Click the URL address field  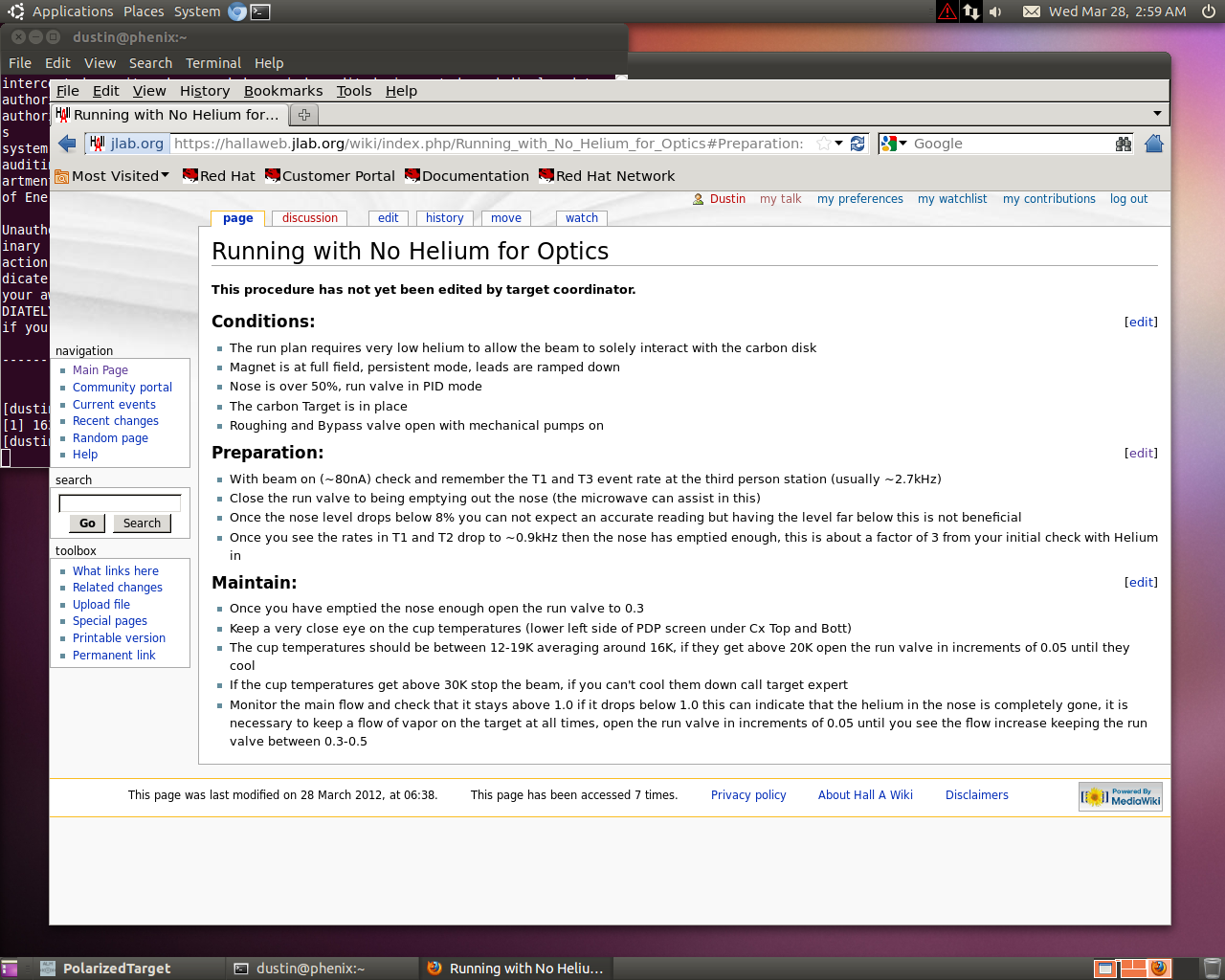488,144
